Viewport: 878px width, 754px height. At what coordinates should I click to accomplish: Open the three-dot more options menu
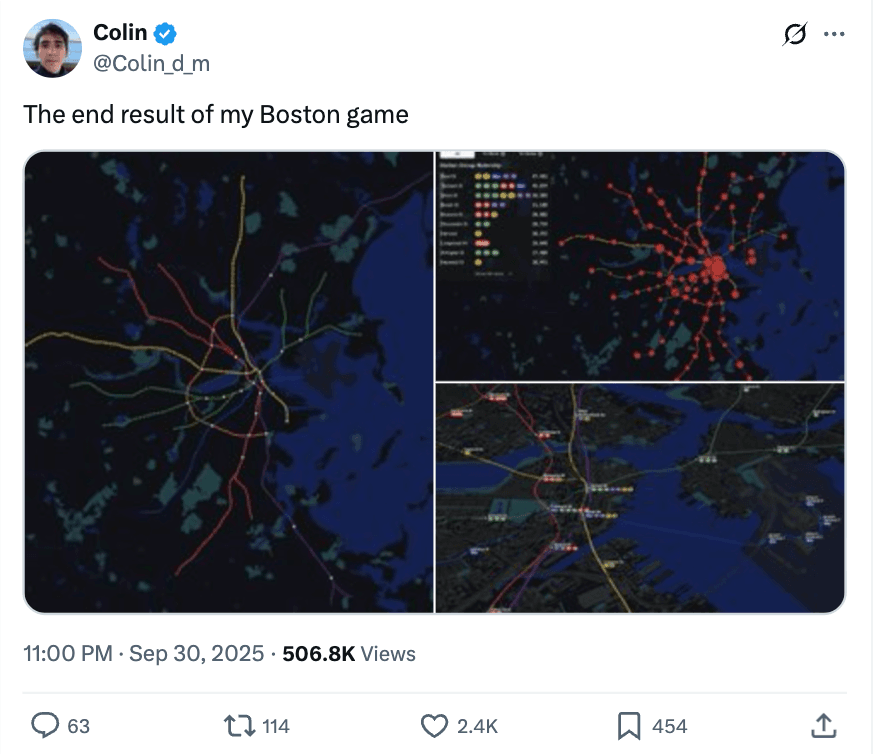(833, 34)
